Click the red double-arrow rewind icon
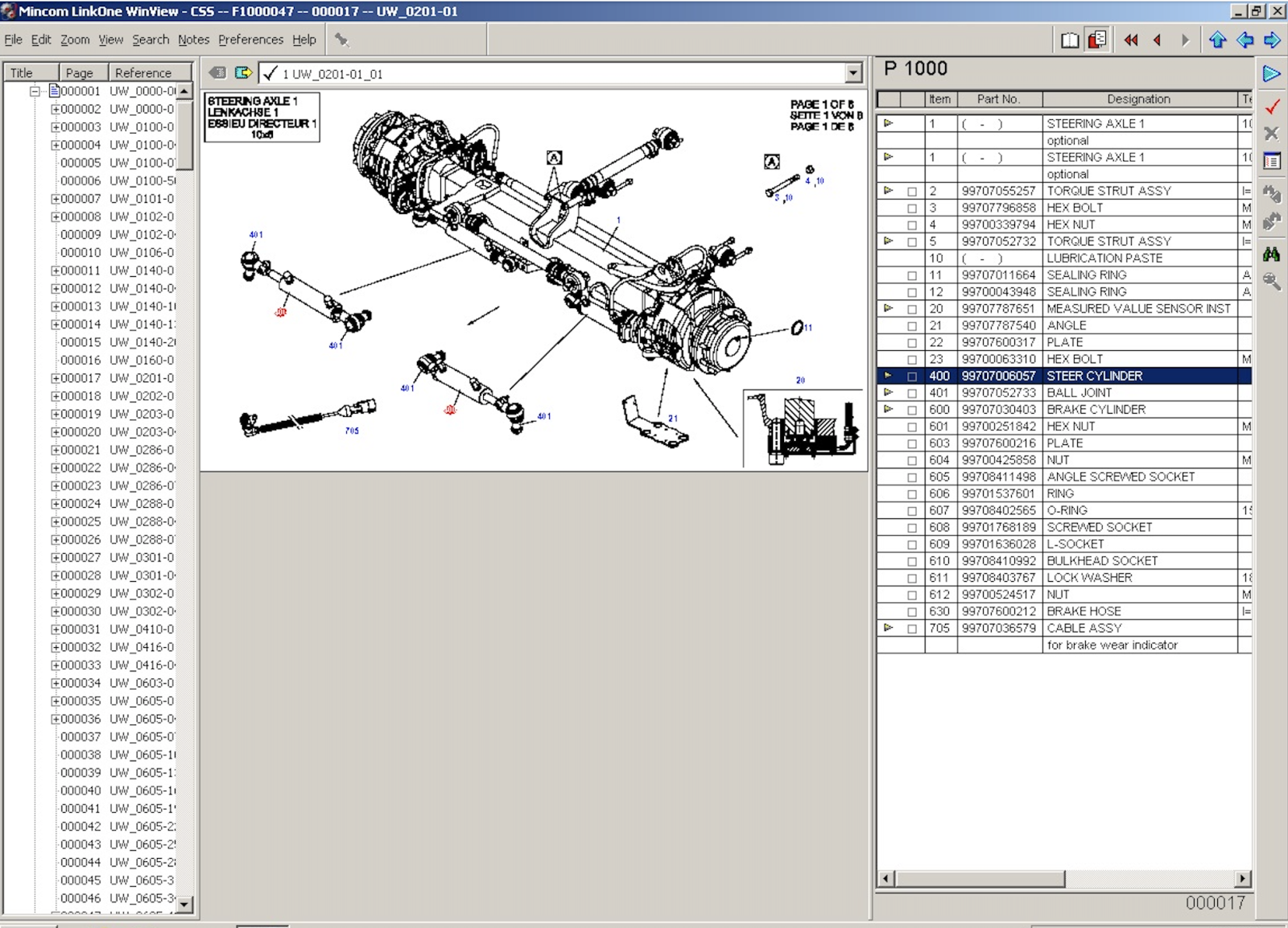Image resolution: width=1288 pixels, height=928 pixels. [x=1131, y=40]
